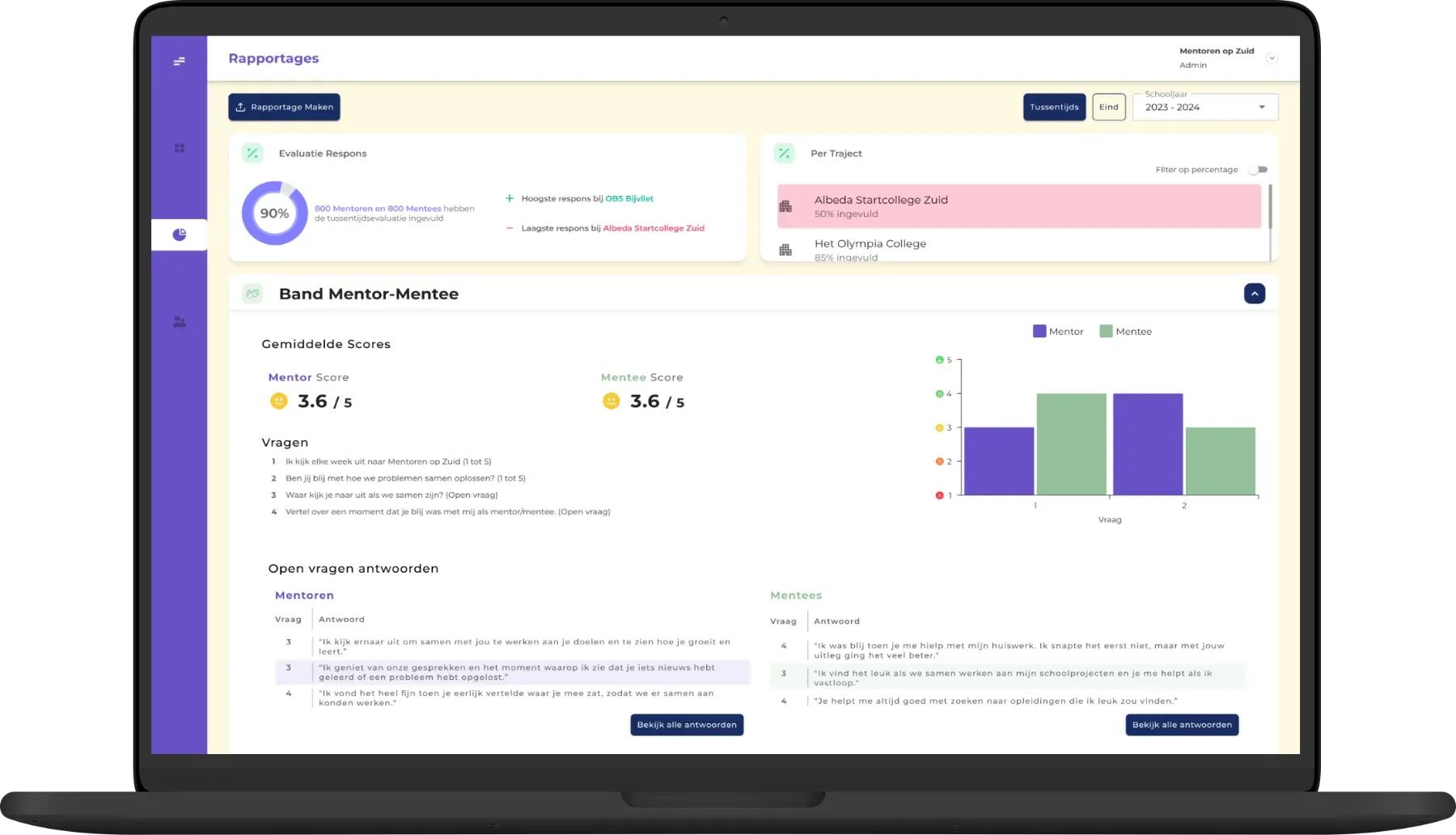
Task: Click the percent icon beside Per Traject
Action: point(784,153)
